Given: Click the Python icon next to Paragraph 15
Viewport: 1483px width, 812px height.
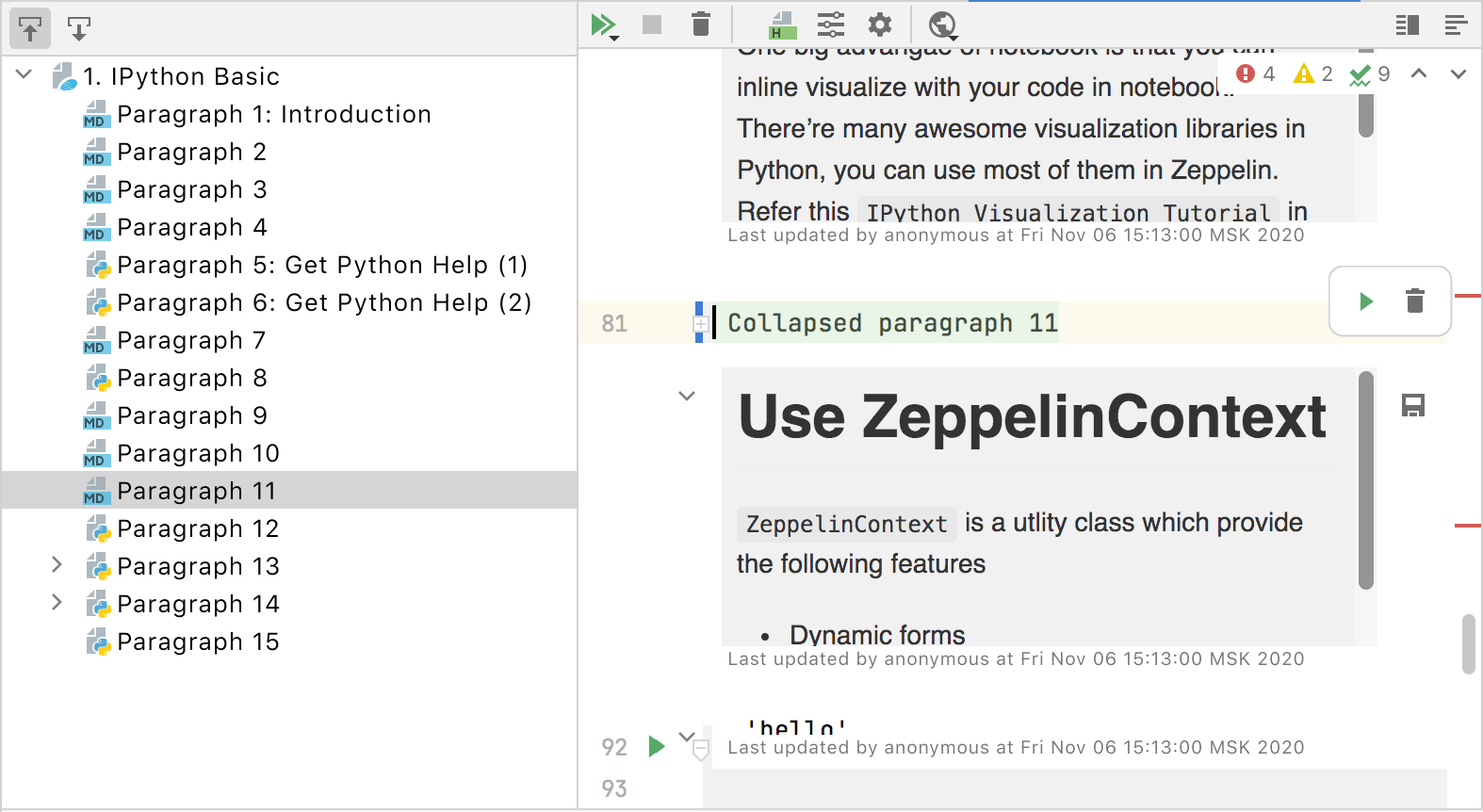Looking at the screenshot, I should (x=97, y=641).
